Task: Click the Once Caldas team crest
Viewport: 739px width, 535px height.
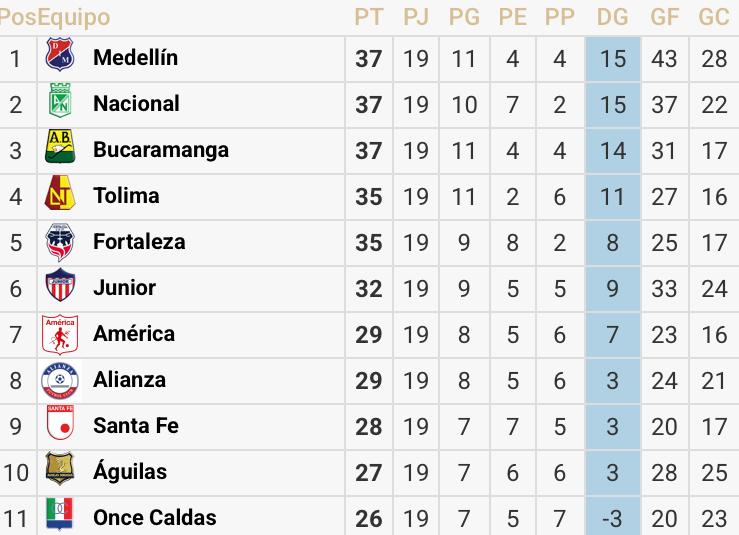Action: (x=60, y=517)
